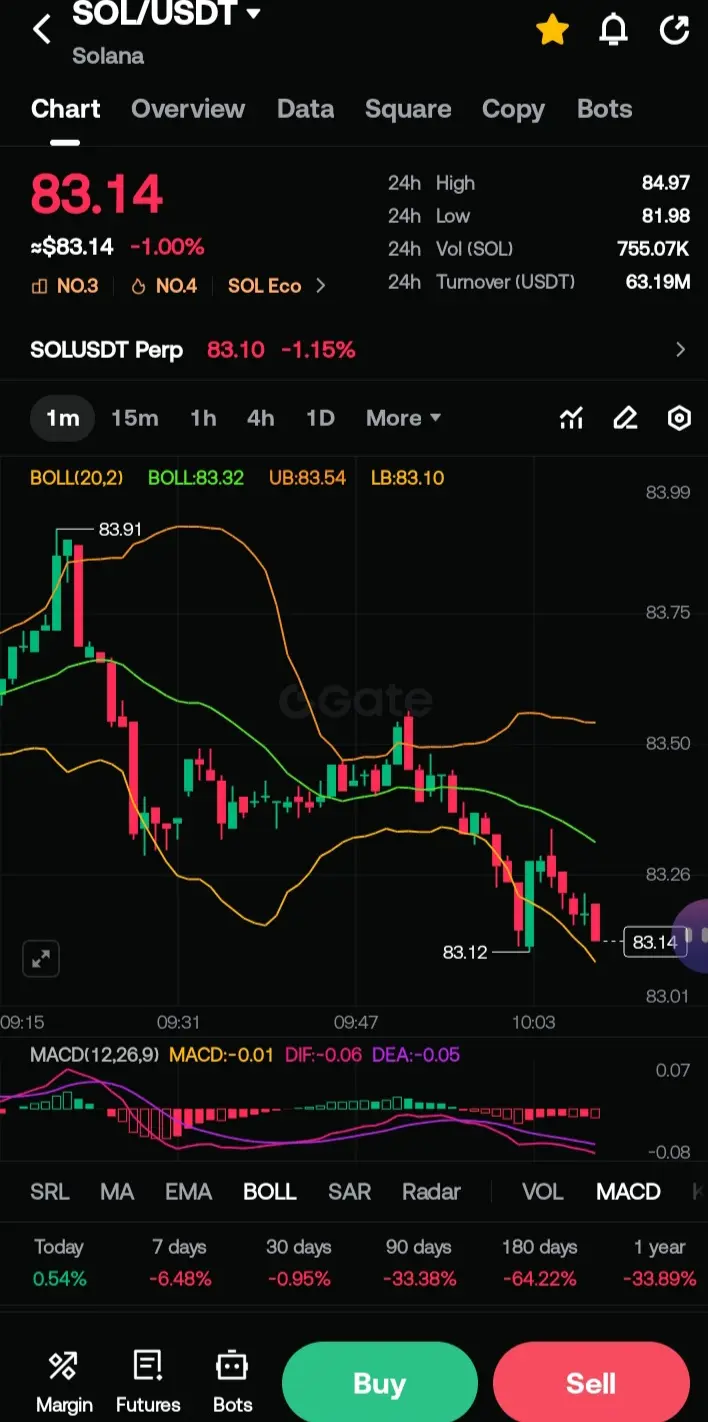Switch to the Copy tab
This screenshot has height=1422, width=708.
pos(513,109)
